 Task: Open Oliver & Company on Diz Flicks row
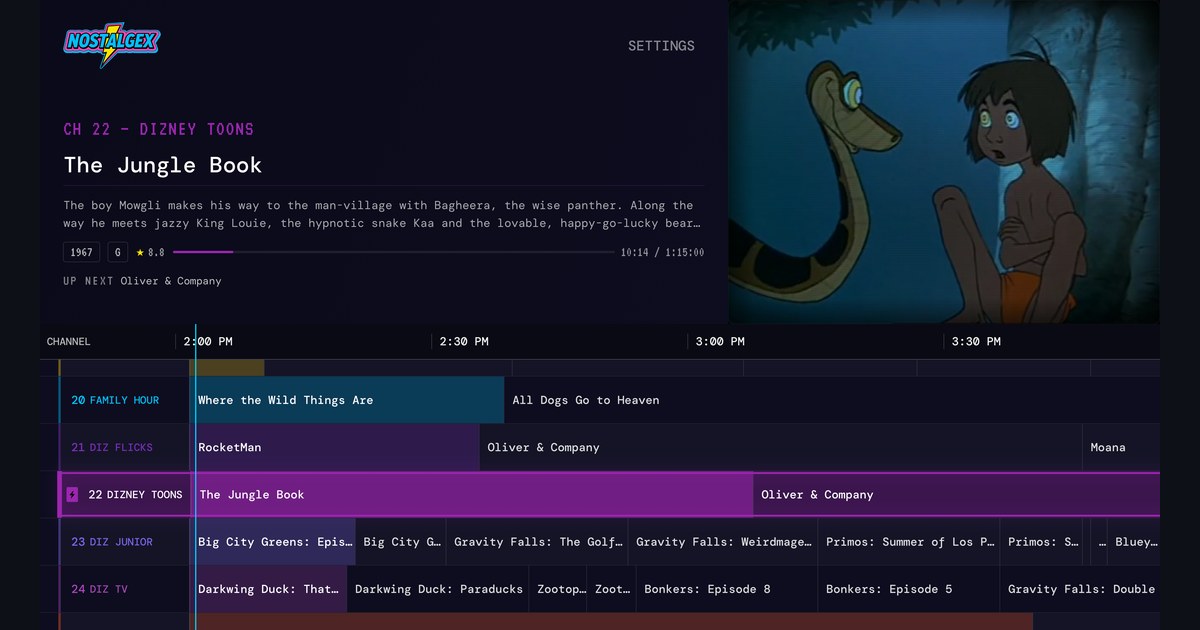(x=781, y=447)
